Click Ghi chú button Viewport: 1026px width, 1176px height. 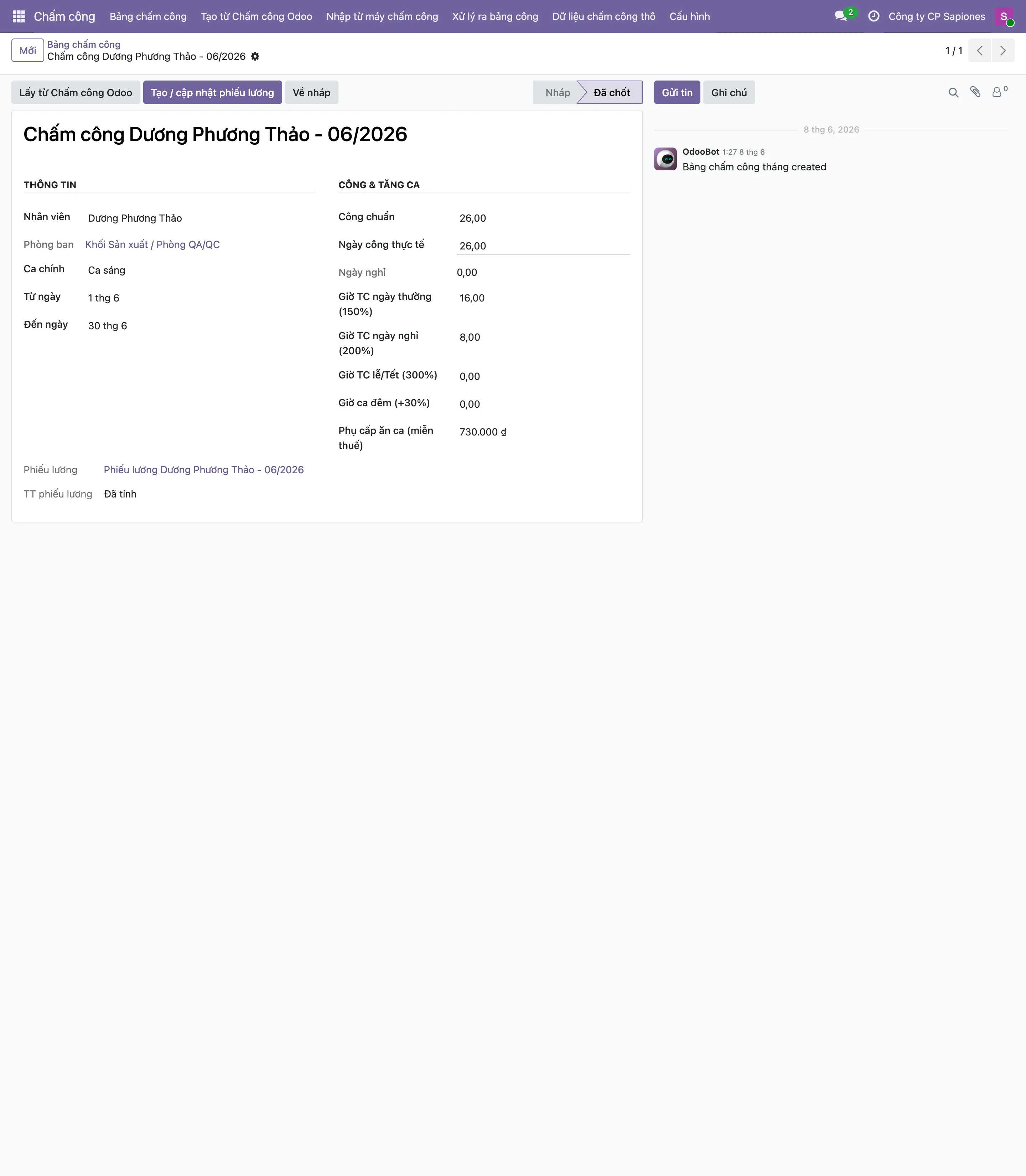(729, 92)
